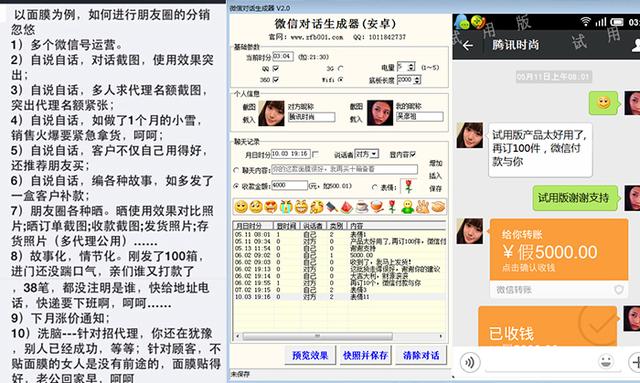The width and height of the screenshot is (640, 383).
Task: Tap the plus icon in chat preview
Action: (x=635, y=362)
